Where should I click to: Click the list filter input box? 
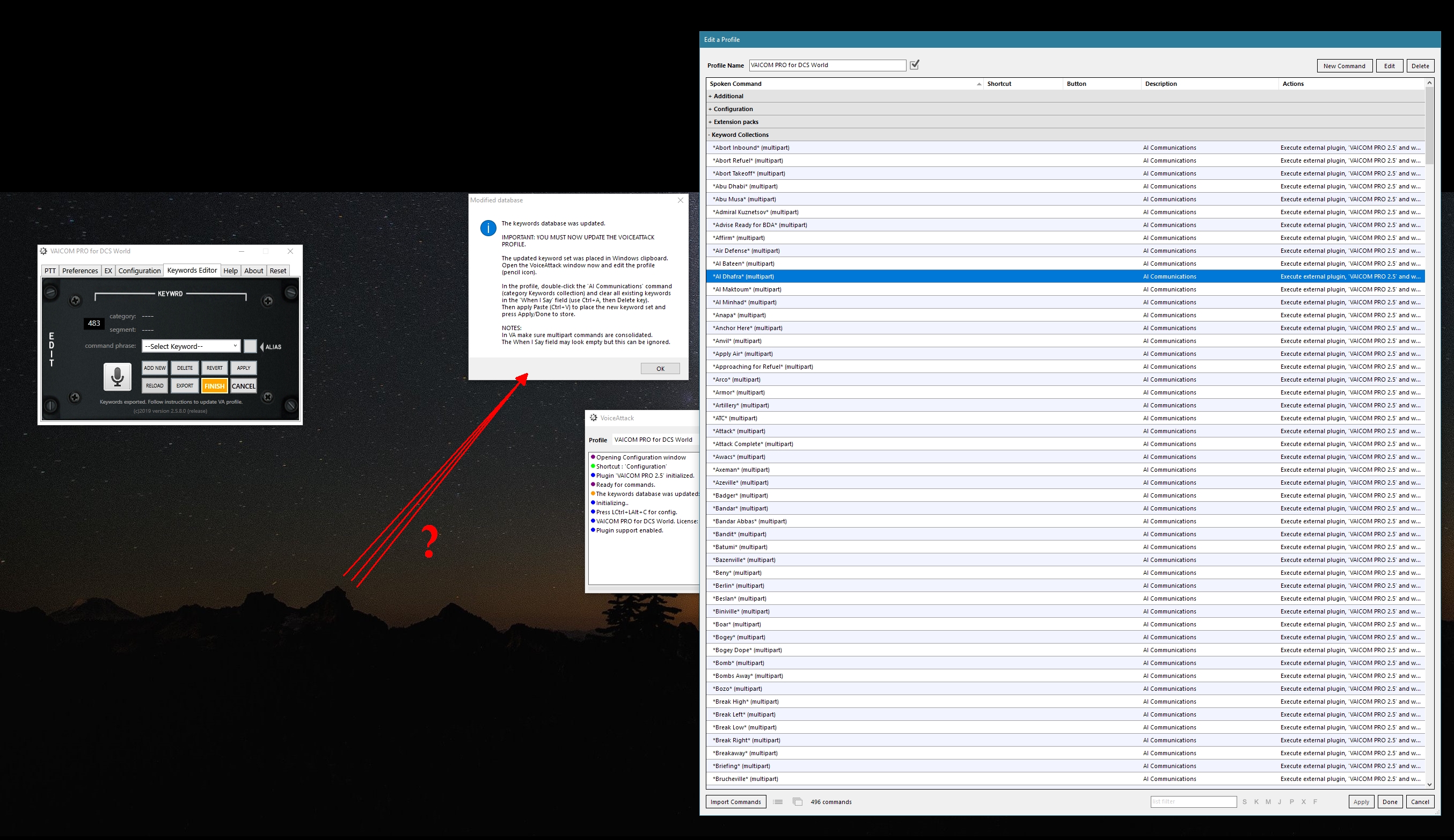(x=1193, y=801)
